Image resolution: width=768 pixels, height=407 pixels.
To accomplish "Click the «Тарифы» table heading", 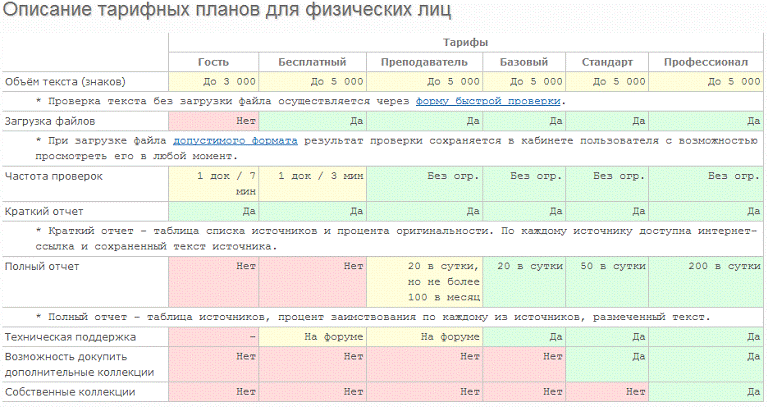I will [465, 43].
